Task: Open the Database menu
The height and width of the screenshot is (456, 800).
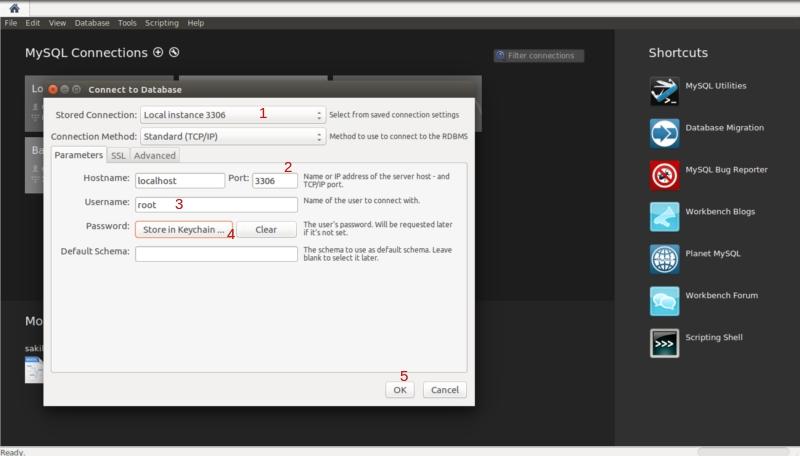Action: point(92,23)
